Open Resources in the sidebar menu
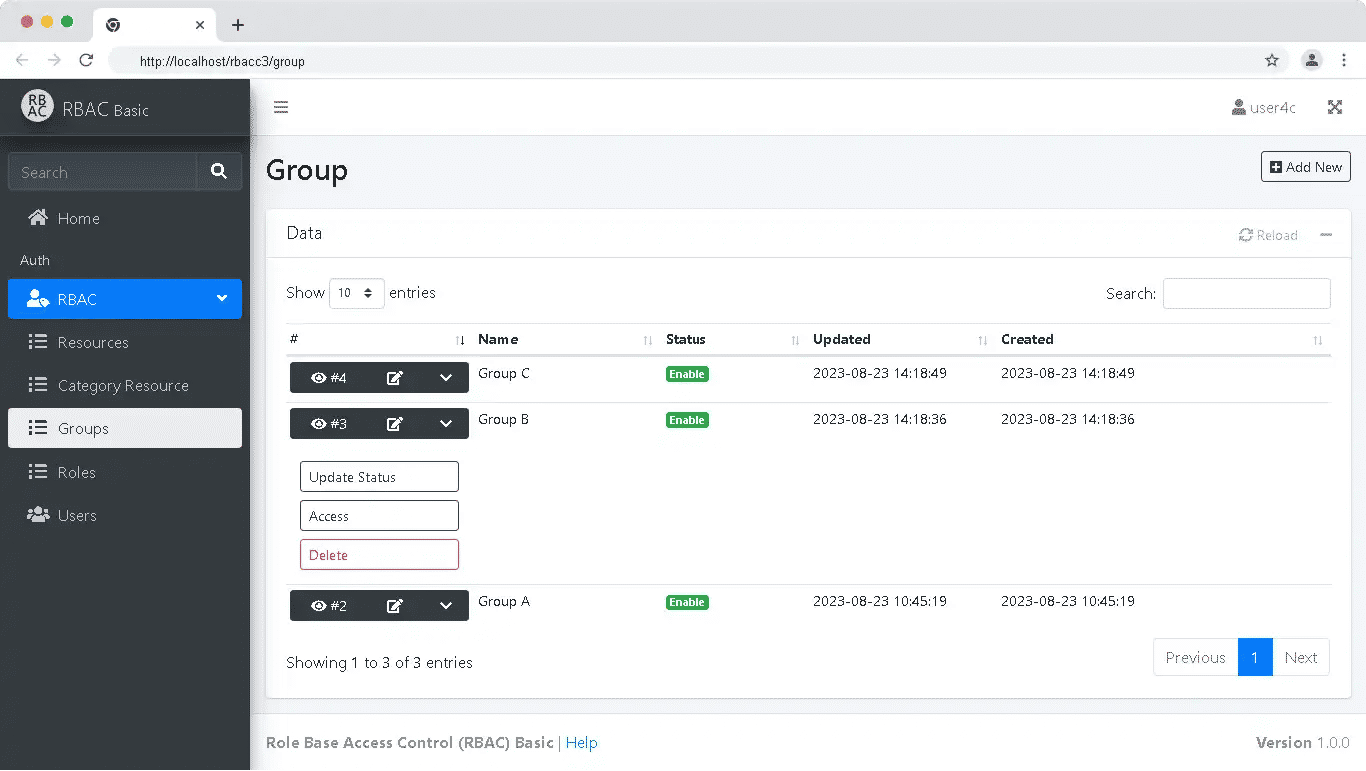The height and width of the screenshot is (771, 1366). pos(93,342)
